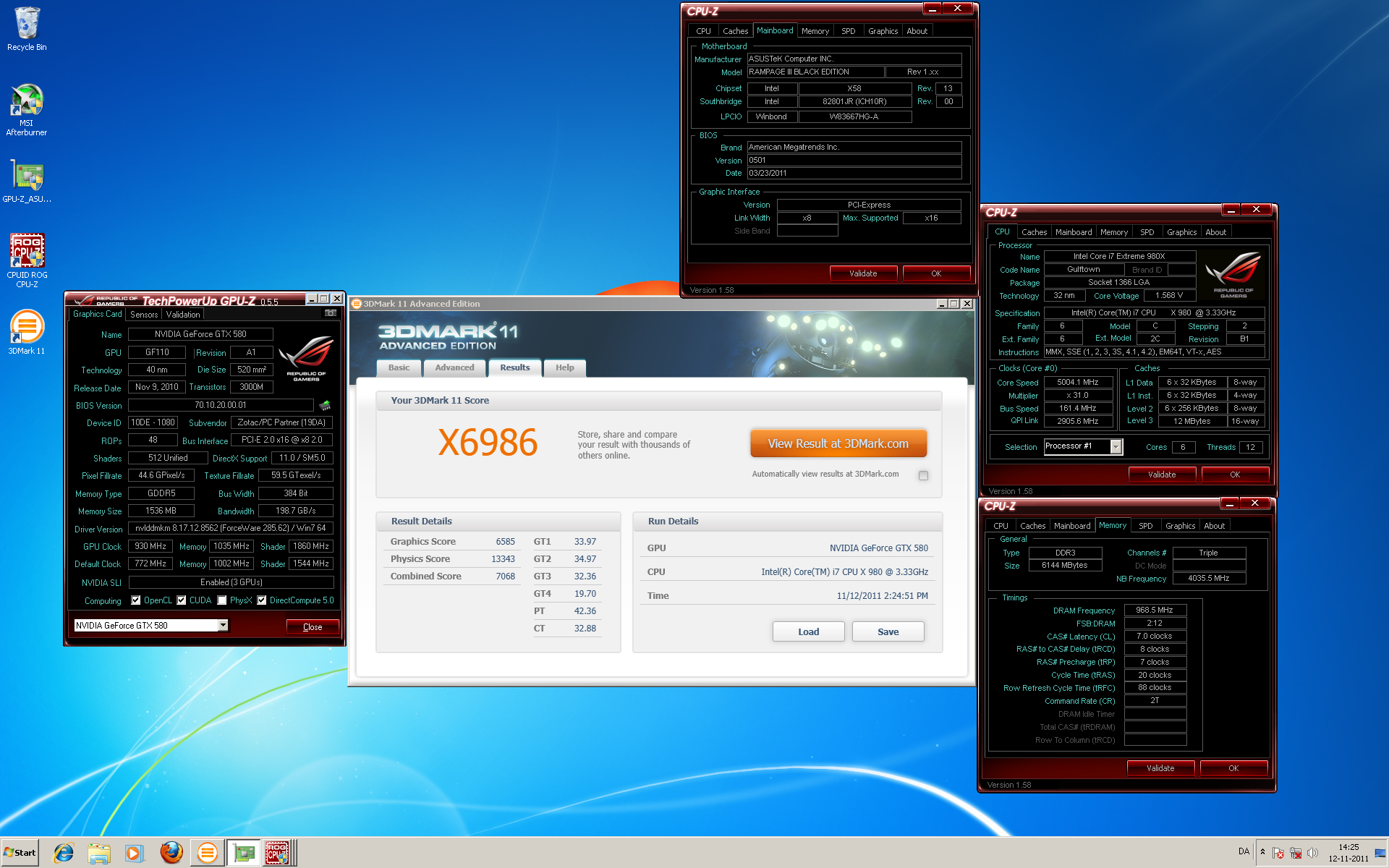The width and height of the screenshot is (1389, 868).
Task: Select the CPUID ROG CPU-Z desktop icon
Action: click(x=27, y=260)
